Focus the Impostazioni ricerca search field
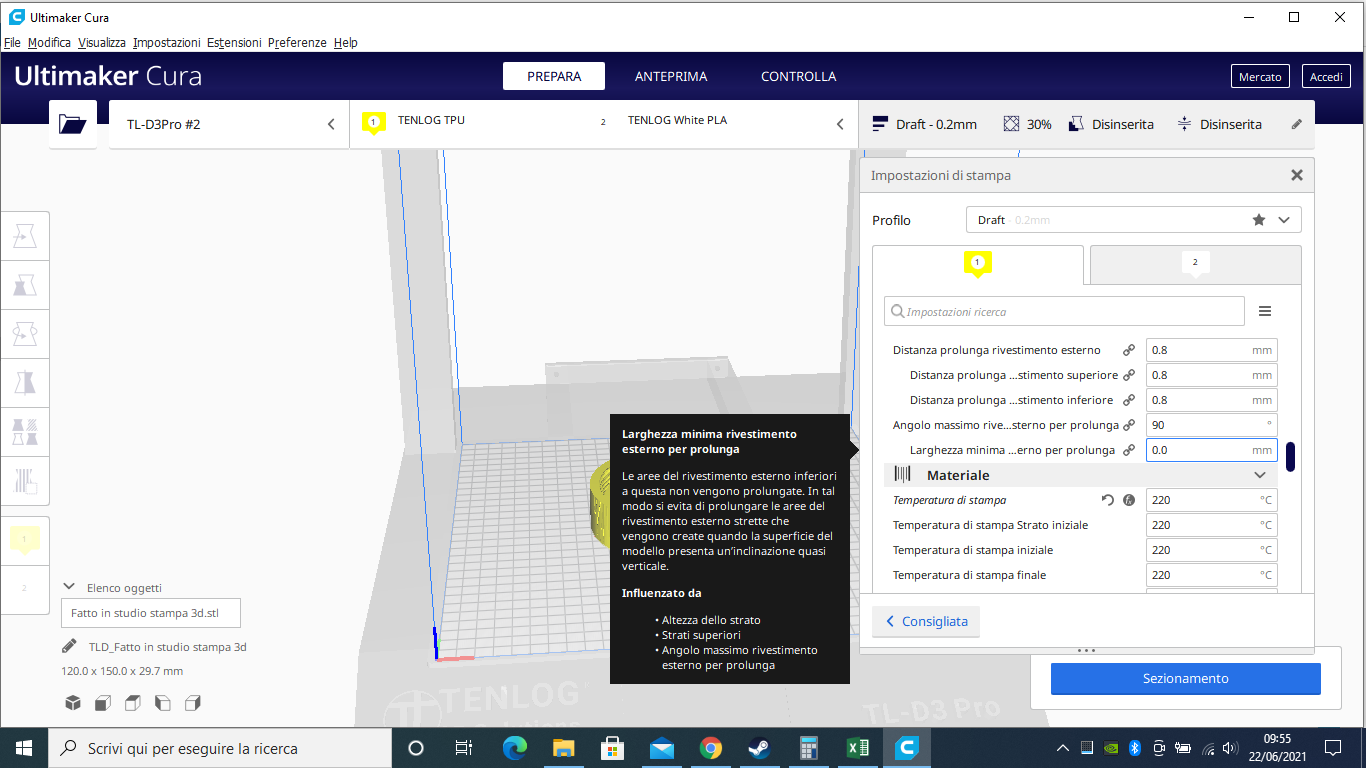 [1064, 311]
